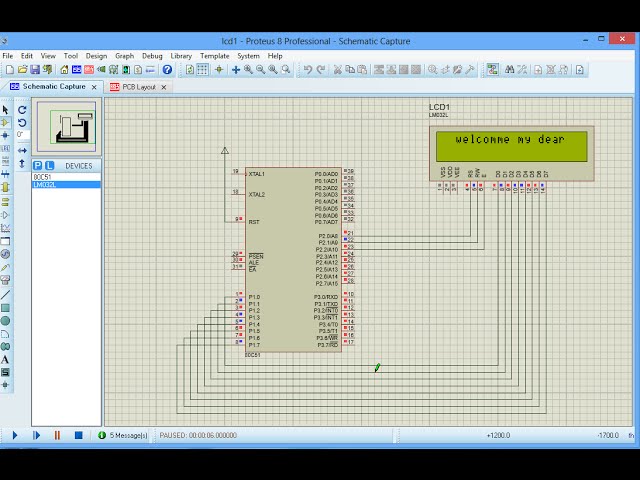
Task: Click the Redo arrow icon
Action: pos(321,70)
